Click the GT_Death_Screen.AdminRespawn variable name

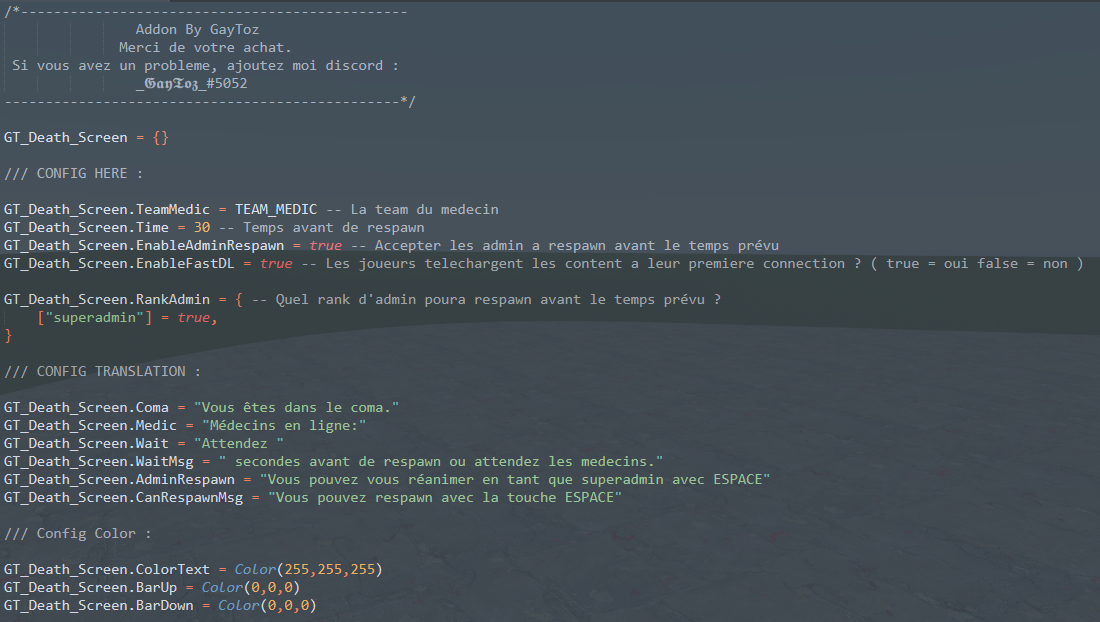point(119,480)
